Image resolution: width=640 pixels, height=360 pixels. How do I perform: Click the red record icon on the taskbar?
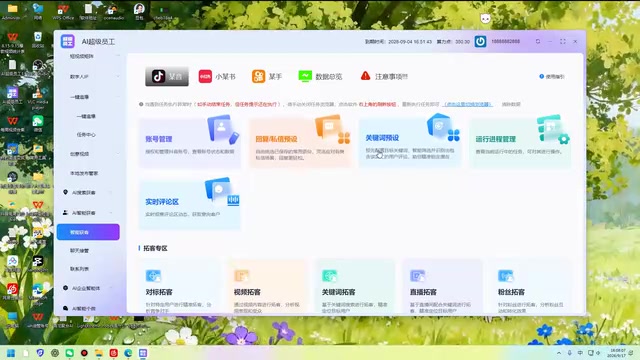84,353
